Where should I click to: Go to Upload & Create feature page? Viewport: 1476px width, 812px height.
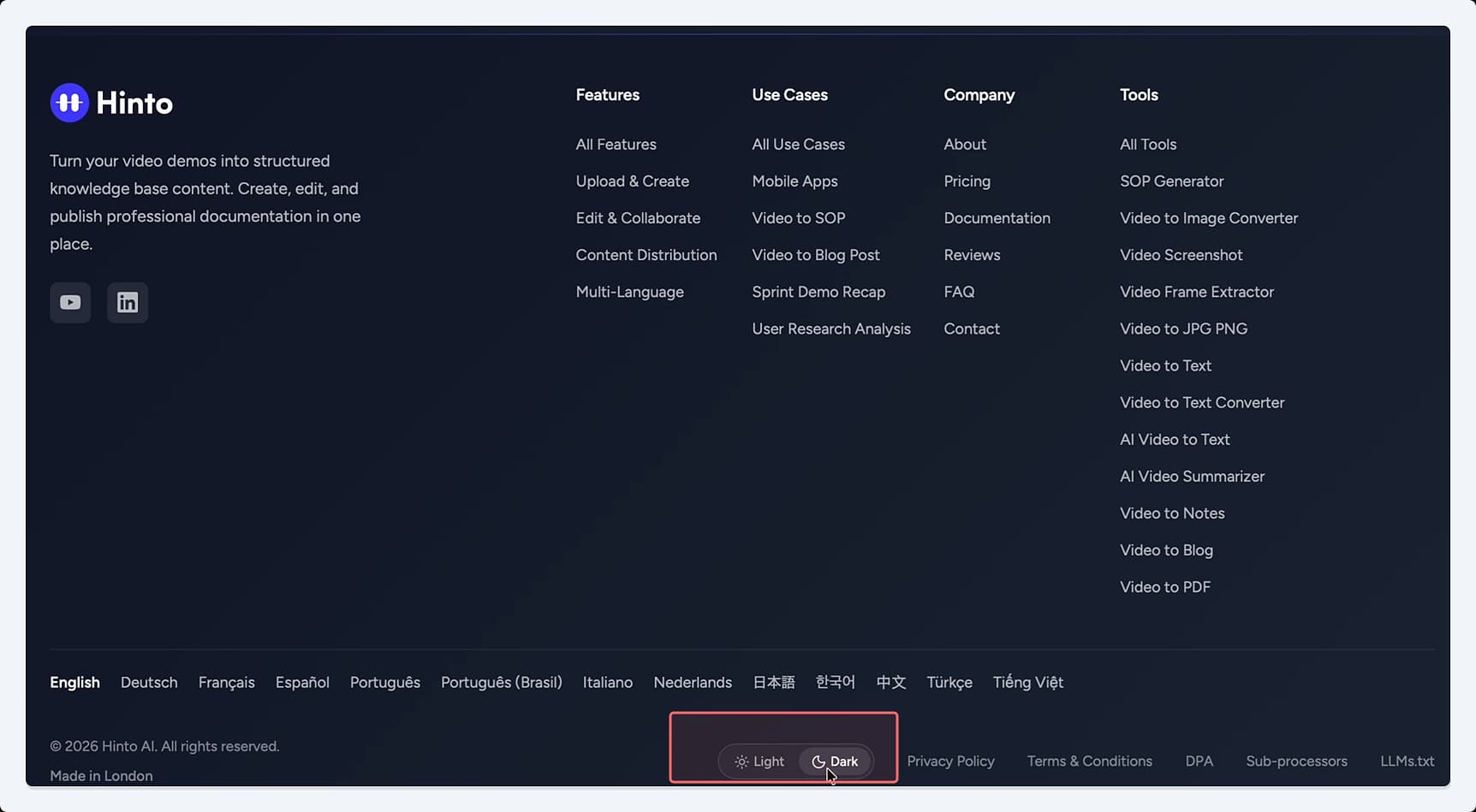pyautogui.click(x=633, y=181)
